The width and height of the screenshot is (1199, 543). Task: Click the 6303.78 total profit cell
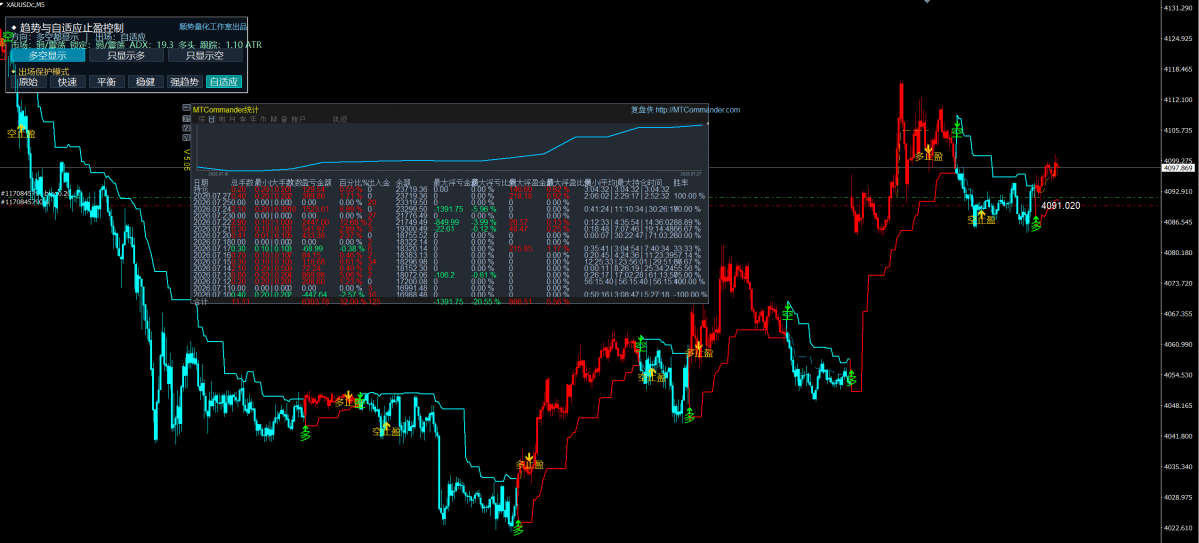[315, 301]
